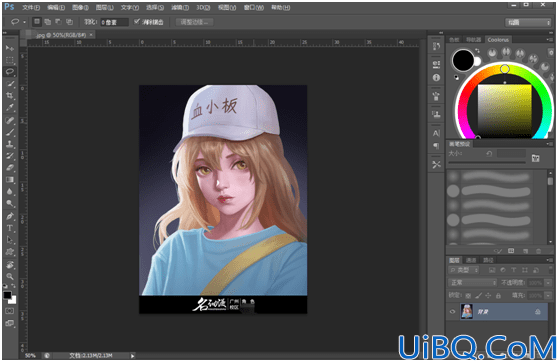Open the Character panel icon
The image size is (558, 362).
point(436,133)
